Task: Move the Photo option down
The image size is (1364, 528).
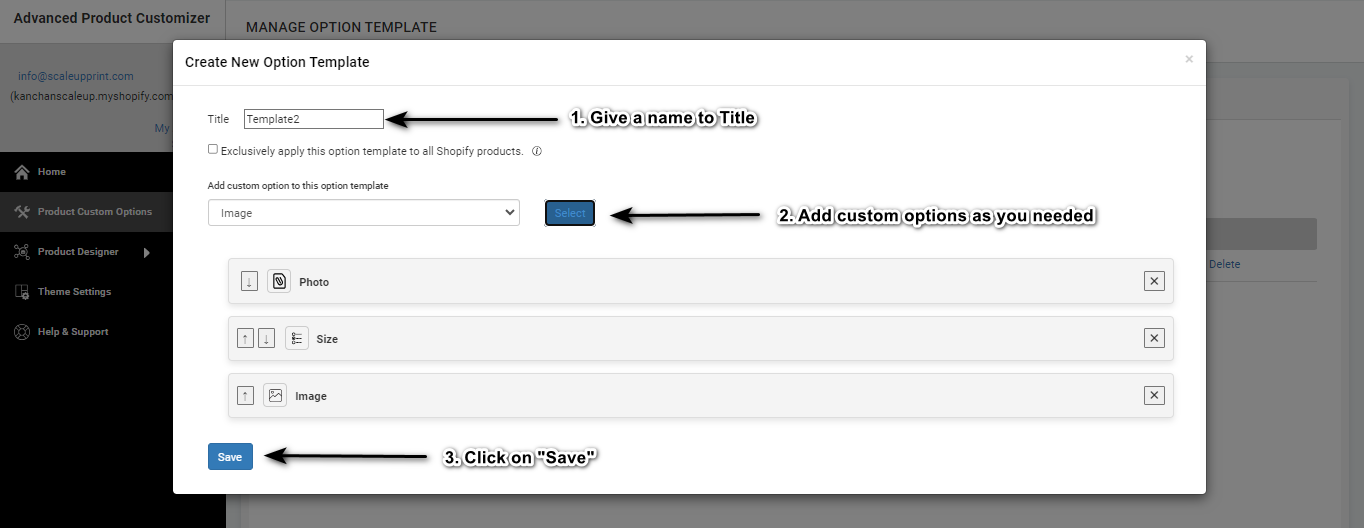Action: pyautogui.click(x=249, y=282)
